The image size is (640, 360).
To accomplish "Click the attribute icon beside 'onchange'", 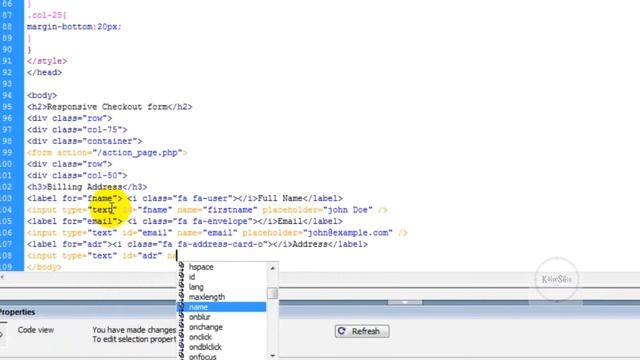I will click(181, 327).
